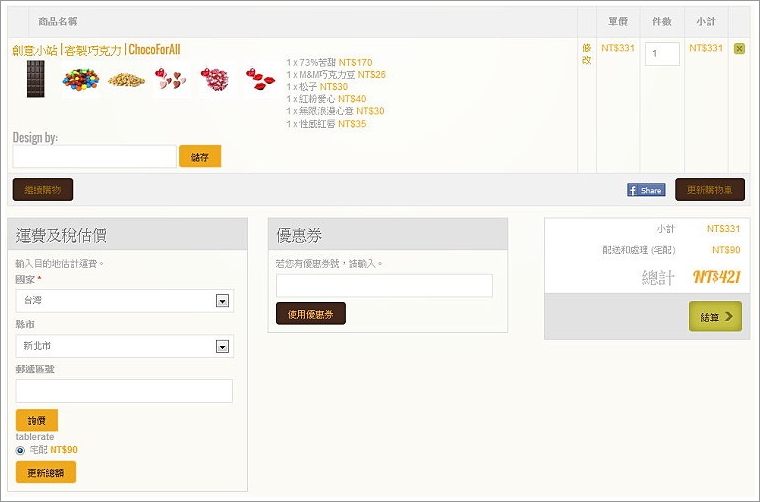The width and height of the screenshot is (760, 502).
Task: Click the 1 x M&M巧克力豆 NT$26 line
Action: 336,75
